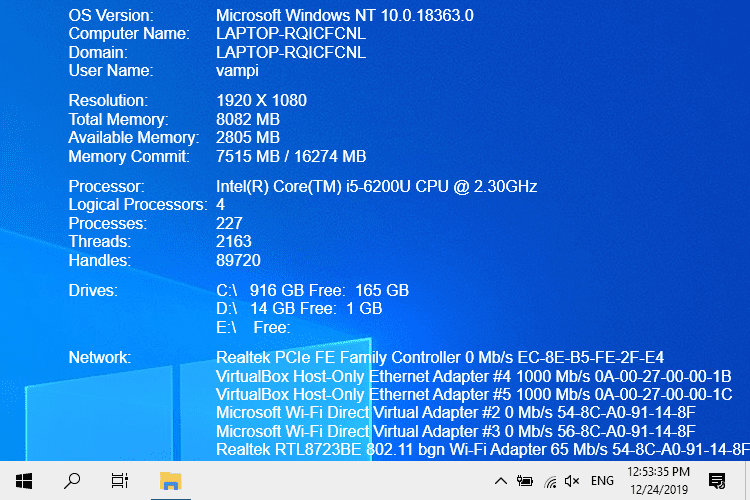Click the Show desktop sliver at the taskbar edge
The image size is (750, 500).
tap(747, 481)
